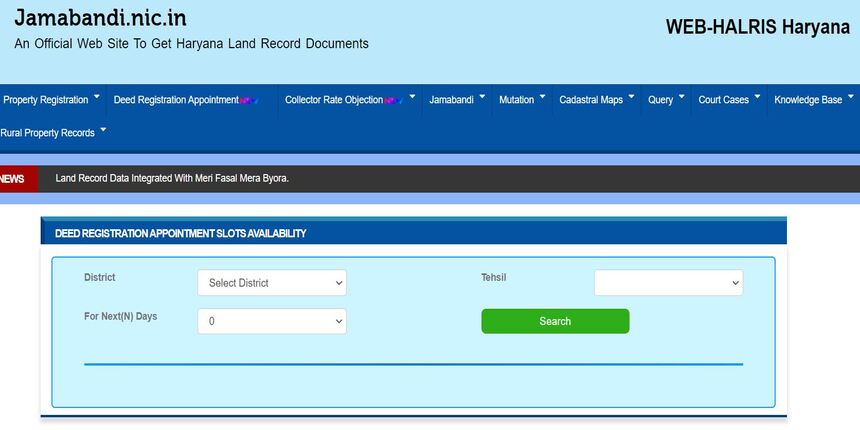
Task: Click the animated new badge beside Deed Registration Appointment
Action: point(250,100)
